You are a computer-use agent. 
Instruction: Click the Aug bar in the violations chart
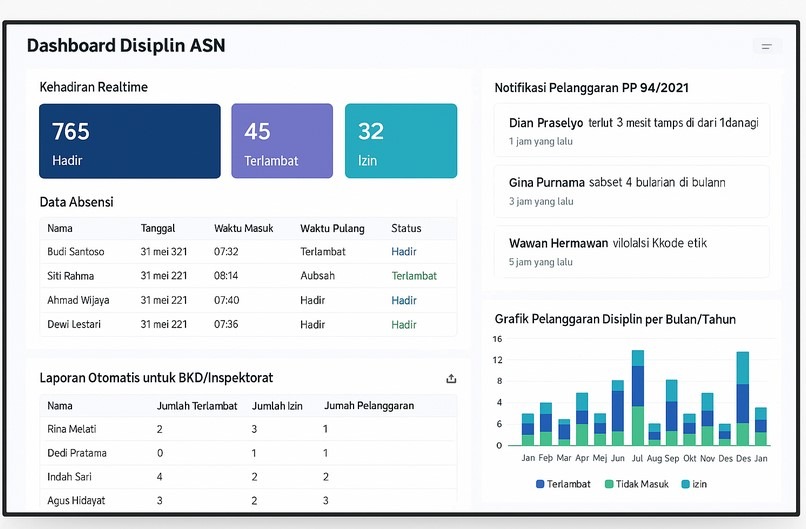654,434
